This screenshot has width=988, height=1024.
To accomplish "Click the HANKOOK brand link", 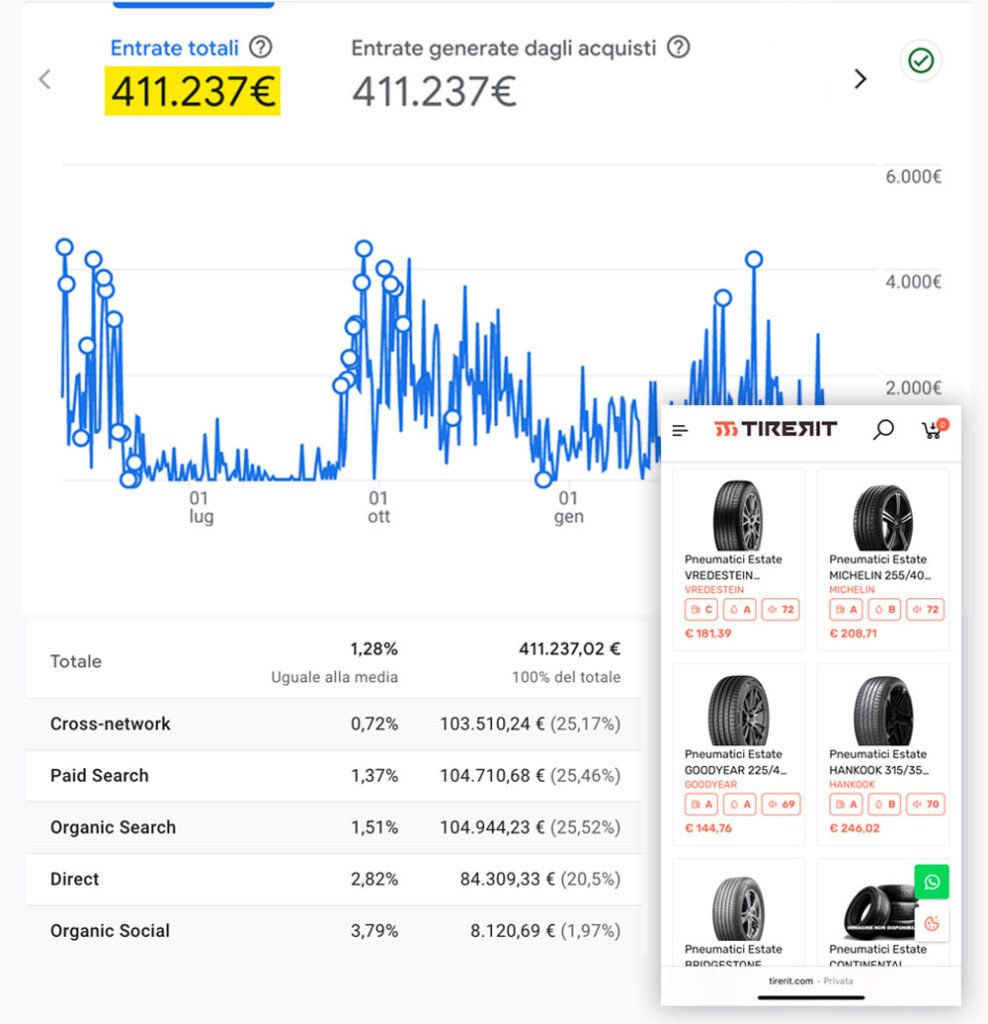I will tap(852, 785).
